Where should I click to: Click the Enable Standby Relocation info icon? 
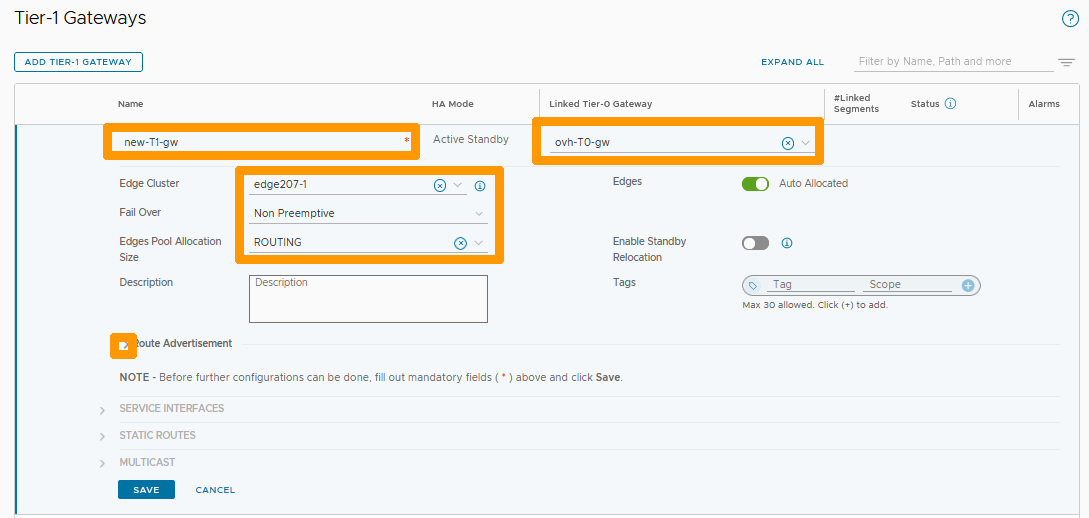[787, 243]
